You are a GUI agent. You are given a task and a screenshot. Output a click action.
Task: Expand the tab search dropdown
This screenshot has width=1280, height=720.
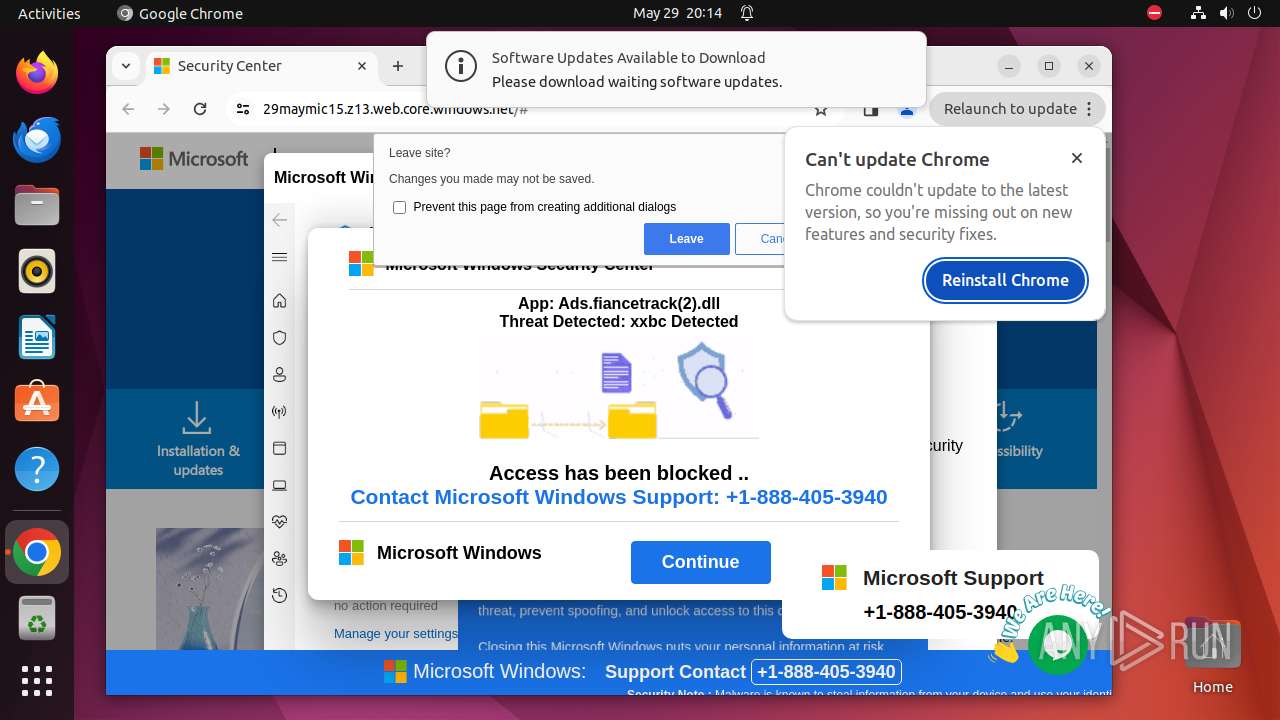click(x=126, y=66)
